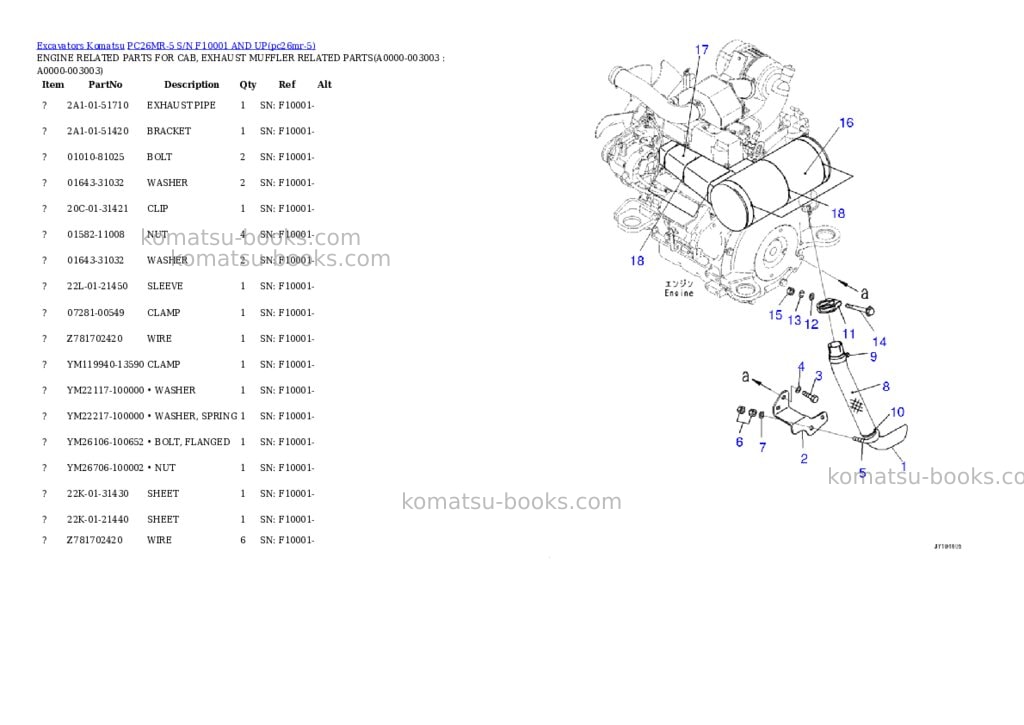Image resolution: width=1024 pixels, height=725 pixels.
Task: Click the Ref column header
Action: click(287, 84)
